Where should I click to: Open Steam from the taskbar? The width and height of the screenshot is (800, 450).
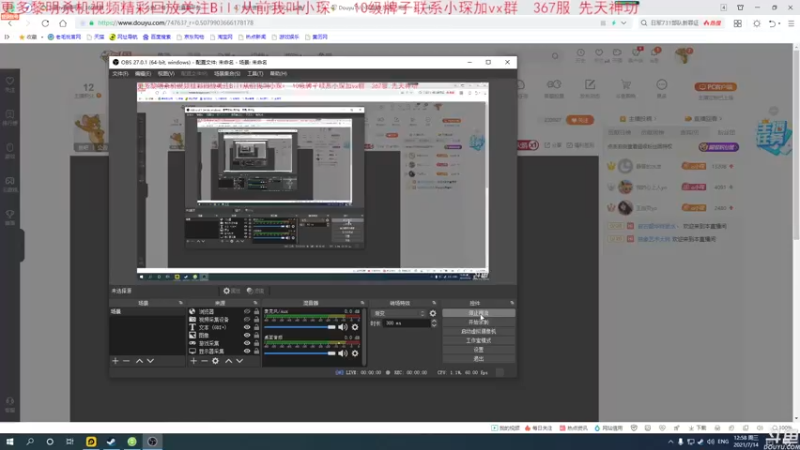click(111, 441)
